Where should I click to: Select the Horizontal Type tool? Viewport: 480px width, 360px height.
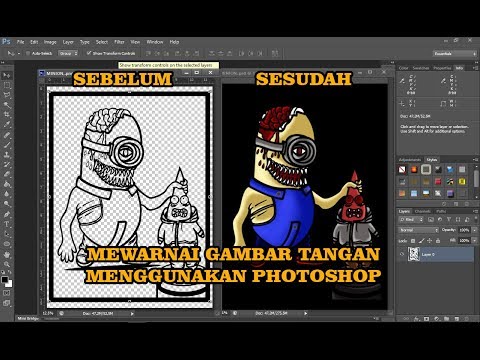6,224
